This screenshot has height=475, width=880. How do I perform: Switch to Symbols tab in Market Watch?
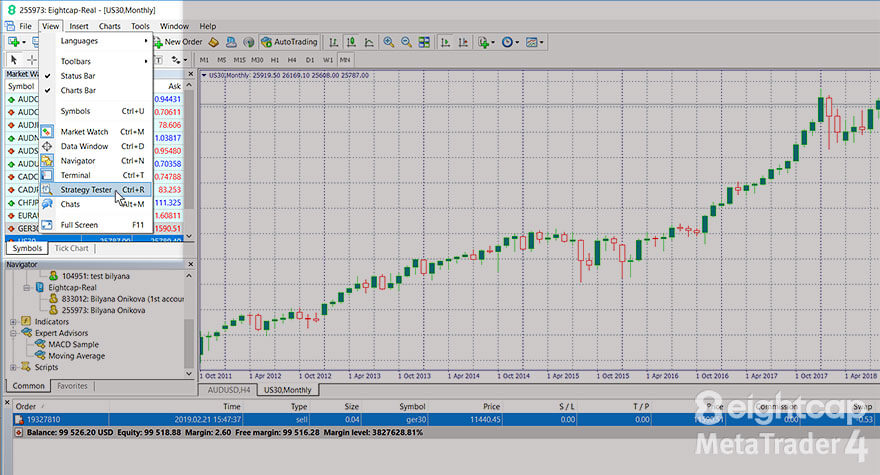pyautogui.click(x=27, y=248)
